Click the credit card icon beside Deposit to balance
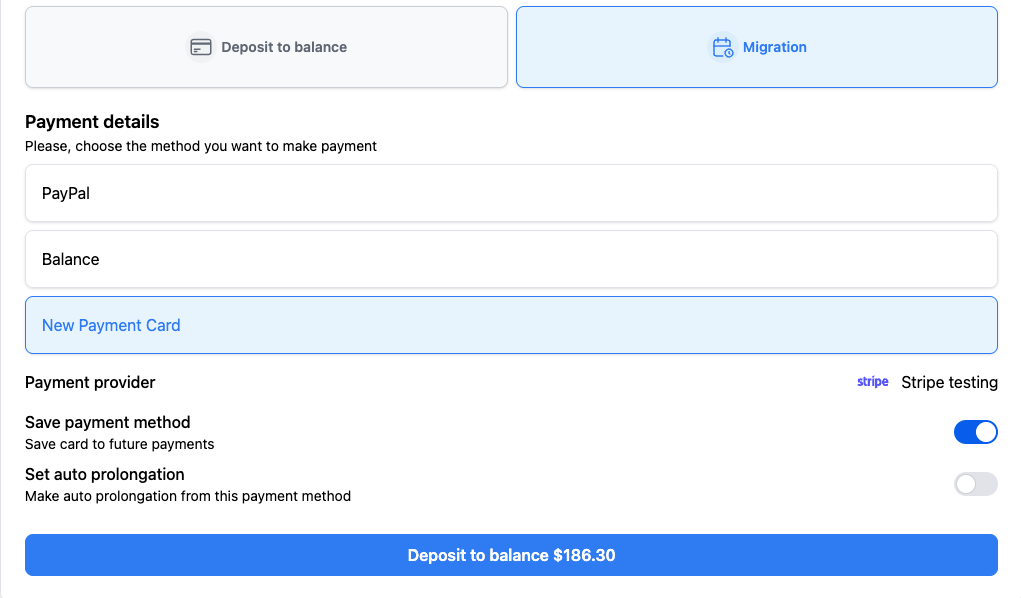1021x598 pixels. (x=201, y=47)
